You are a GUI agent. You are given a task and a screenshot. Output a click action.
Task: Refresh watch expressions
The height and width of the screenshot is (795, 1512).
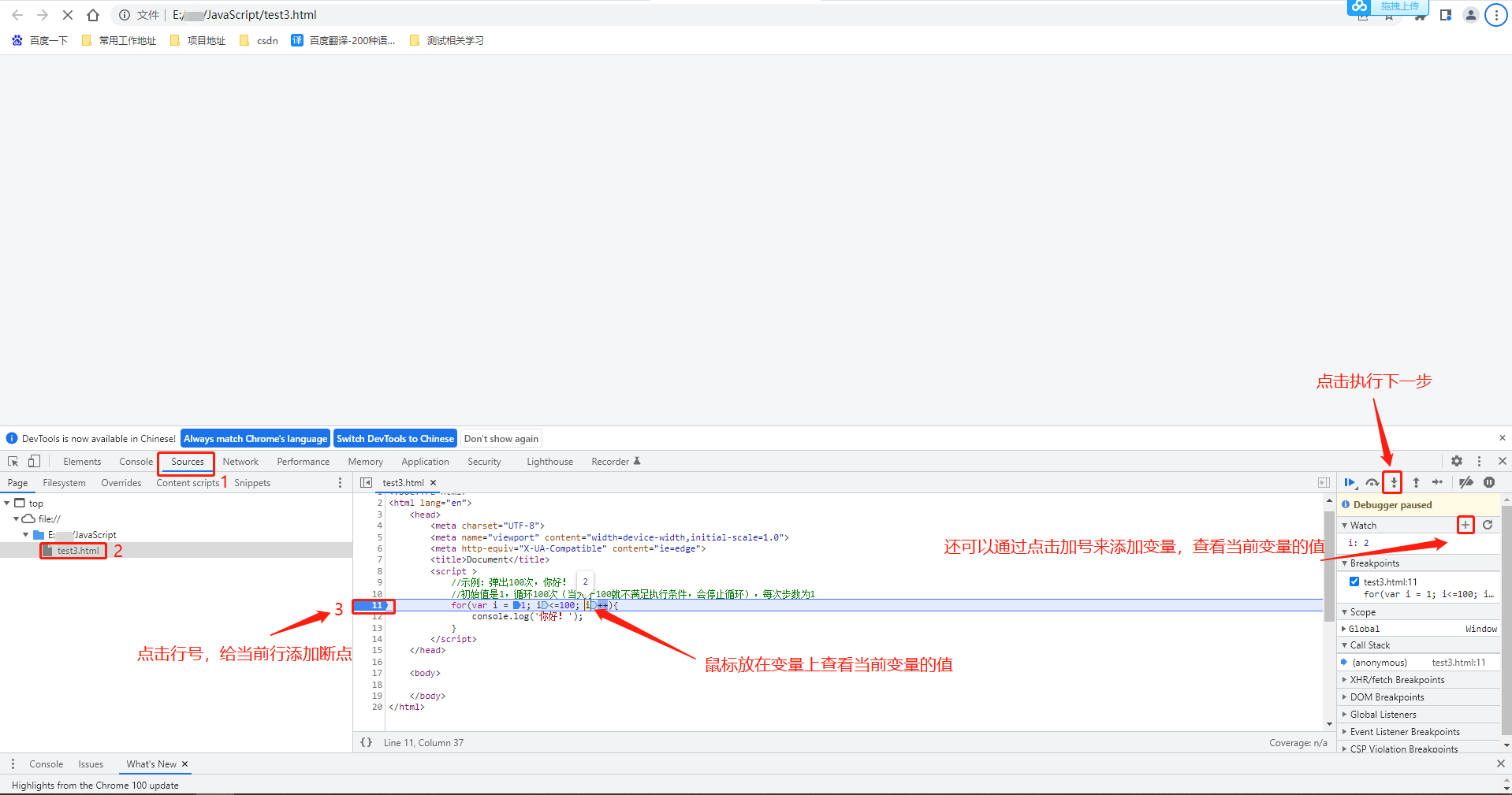pyautogui.click(x=1488, y=525)
